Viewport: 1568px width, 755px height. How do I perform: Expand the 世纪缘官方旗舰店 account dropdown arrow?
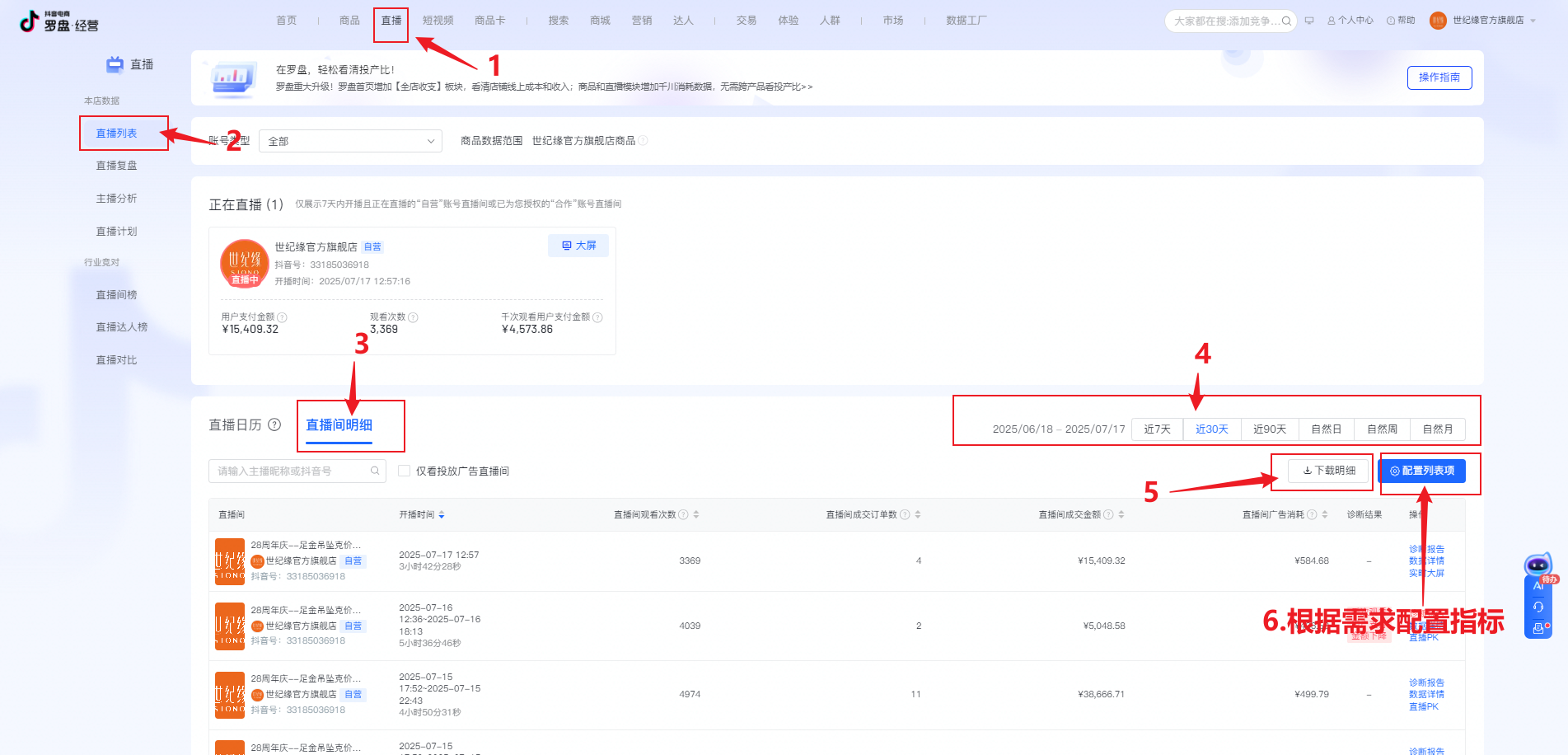1533,21
